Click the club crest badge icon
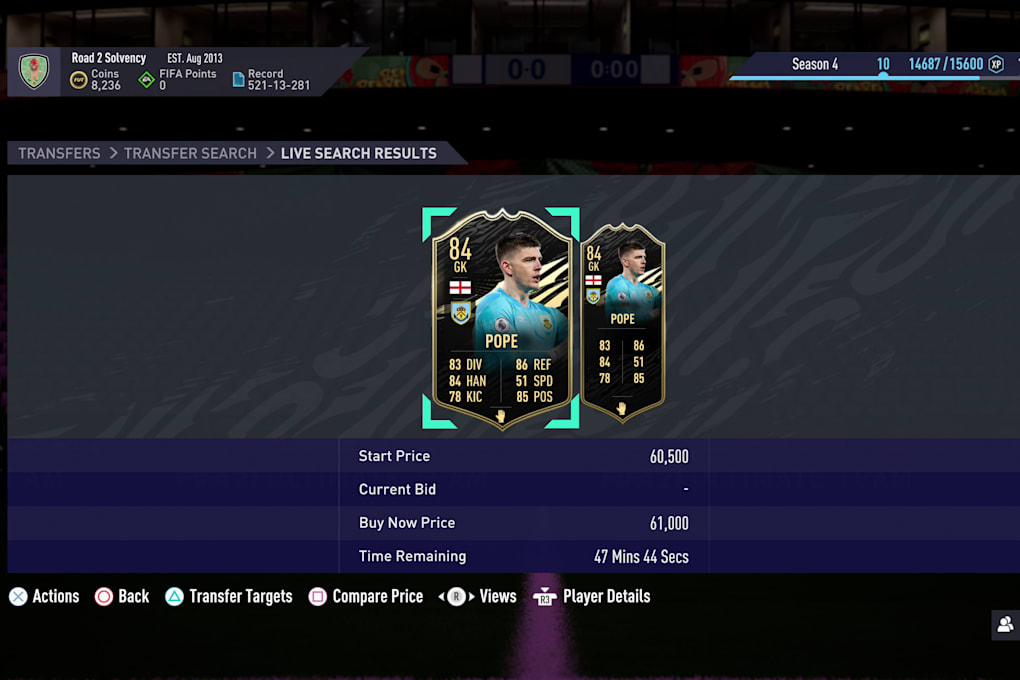 [x=34, y=71]
